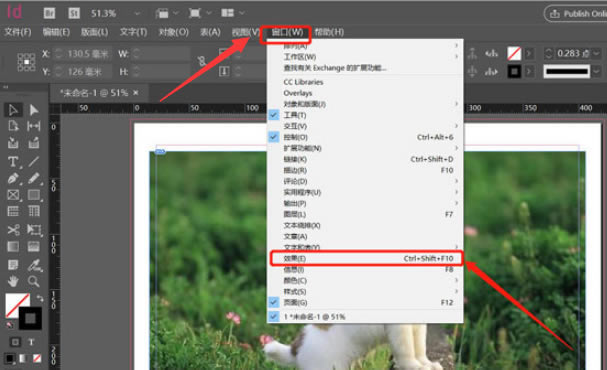Select the Type tool
Viewport: 607px width, 370px height.
[x=13, y=161]
